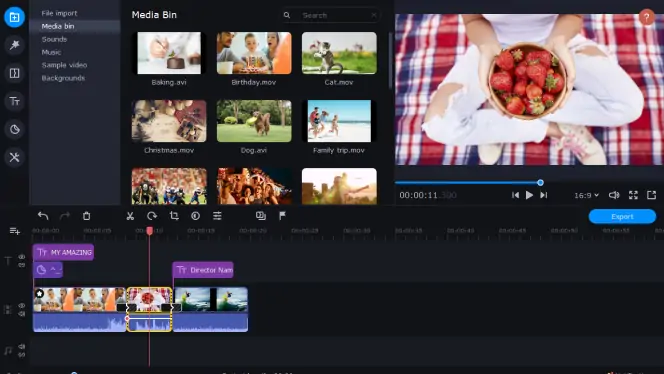The image size is (664, 374).
Task: Skip to previous frame
Action: (x=515, y=195)
